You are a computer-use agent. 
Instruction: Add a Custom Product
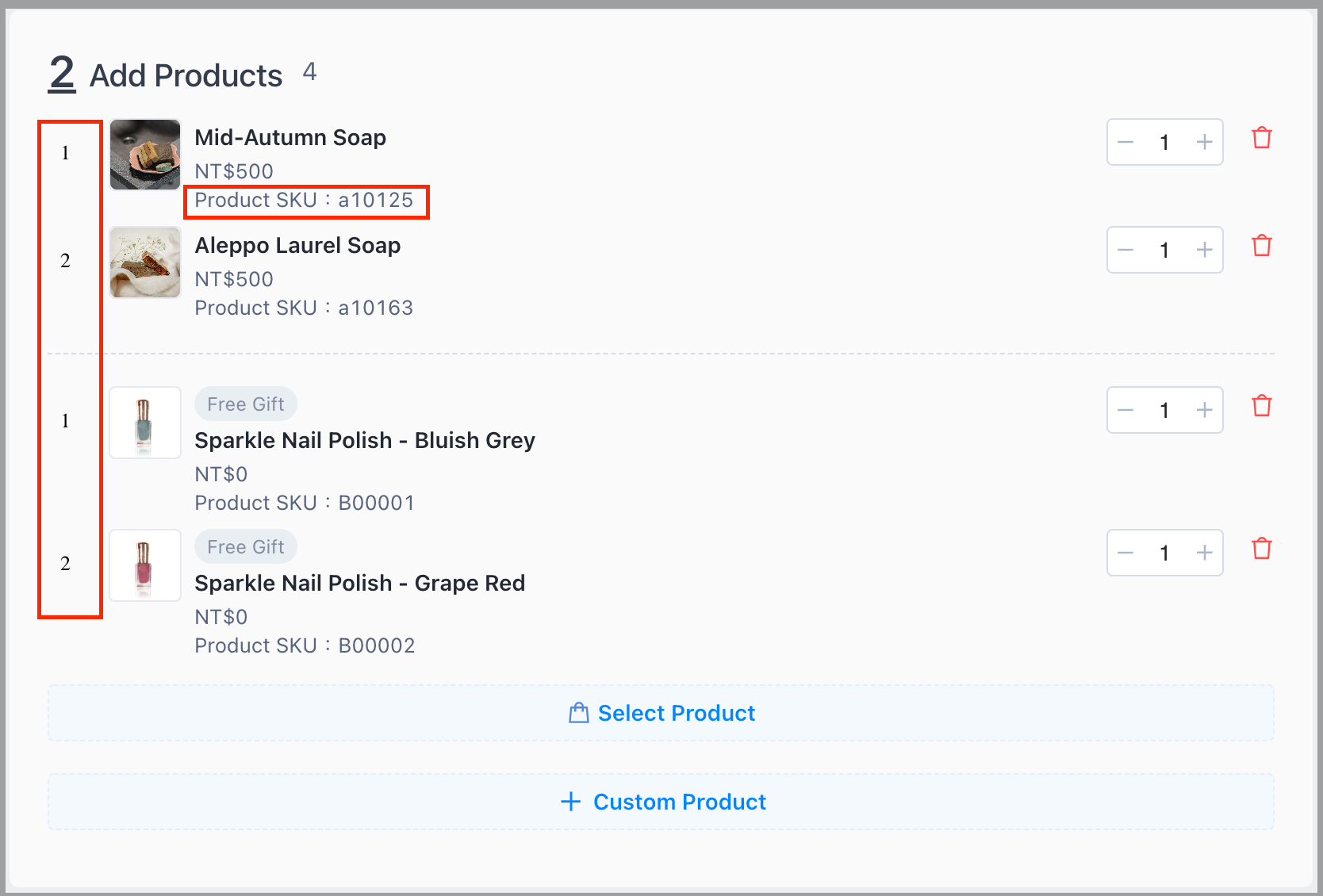661,802
